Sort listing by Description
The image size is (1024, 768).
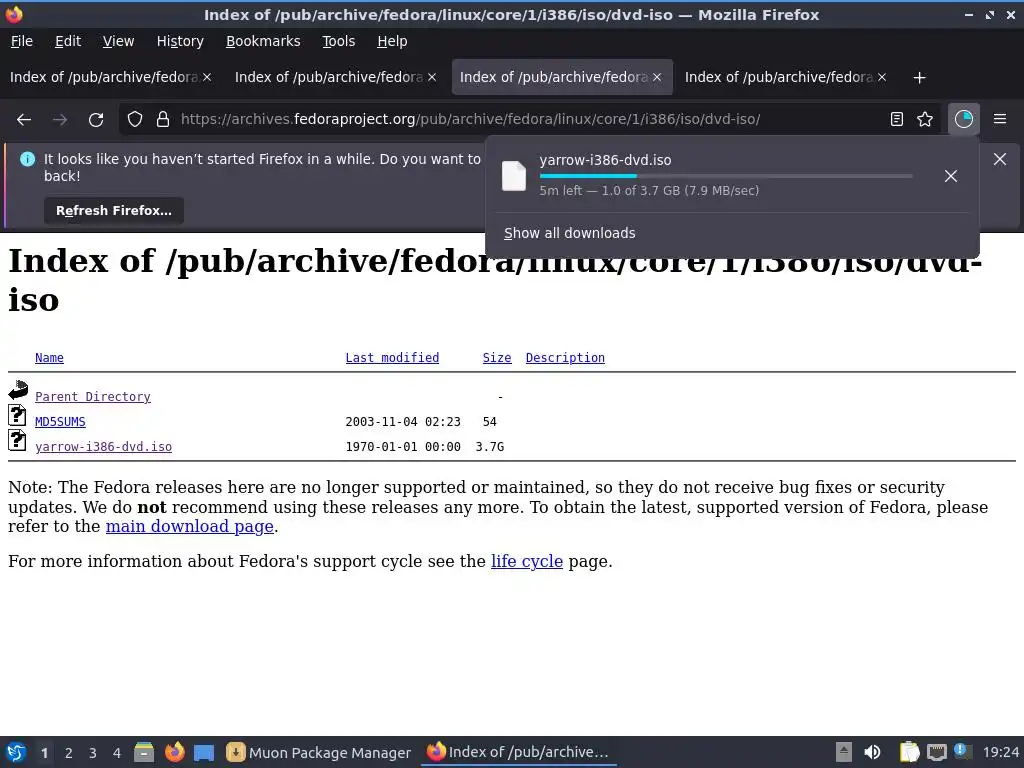(x=565, y=358)
